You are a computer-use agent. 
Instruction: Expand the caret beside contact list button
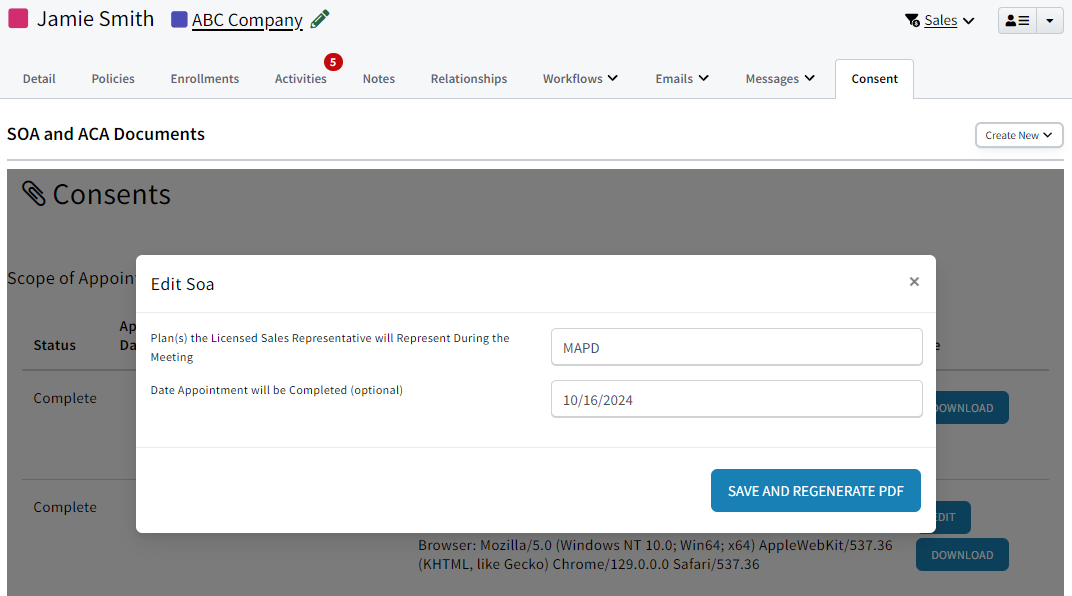[1049, 21]
